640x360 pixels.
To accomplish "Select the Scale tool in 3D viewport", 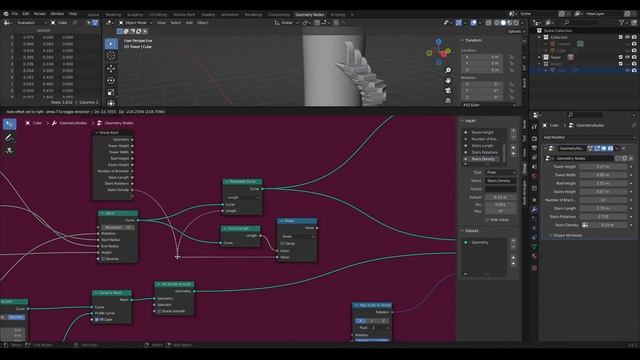I will [x=111, y=93].
